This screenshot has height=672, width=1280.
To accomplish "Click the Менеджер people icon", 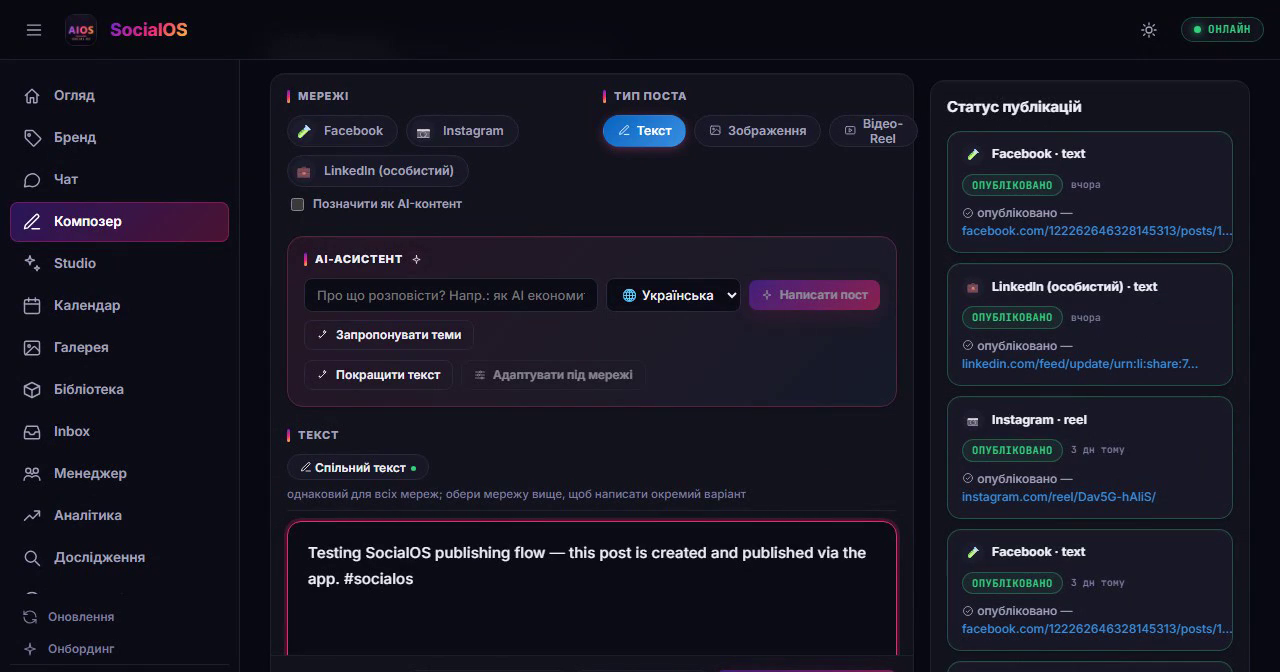I will pyautogui.click(x=32, y=473).
